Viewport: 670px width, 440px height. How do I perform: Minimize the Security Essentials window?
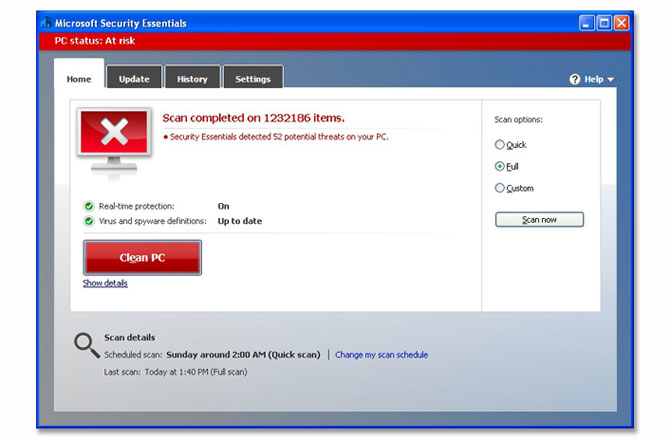click(587, 23)
